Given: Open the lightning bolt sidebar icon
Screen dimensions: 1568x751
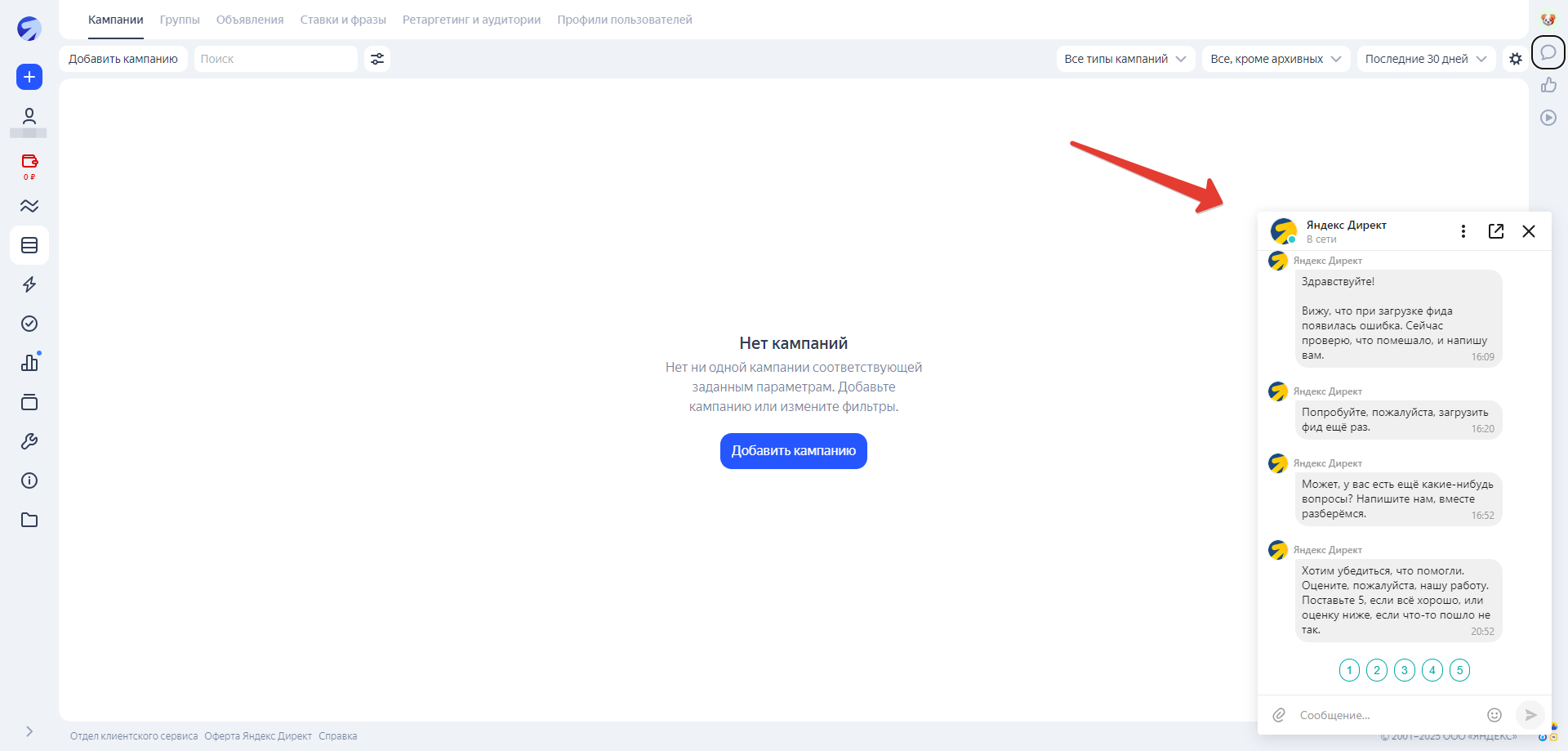Looking at the screenshot, I should coord(29,284).
